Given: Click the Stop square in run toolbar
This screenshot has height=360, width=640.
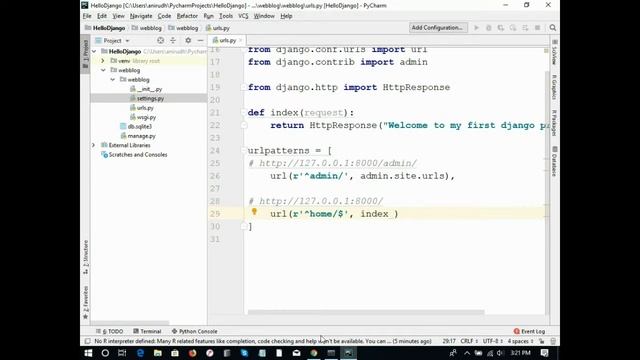Looking at the screenshot, I should [x=538, y=28].
